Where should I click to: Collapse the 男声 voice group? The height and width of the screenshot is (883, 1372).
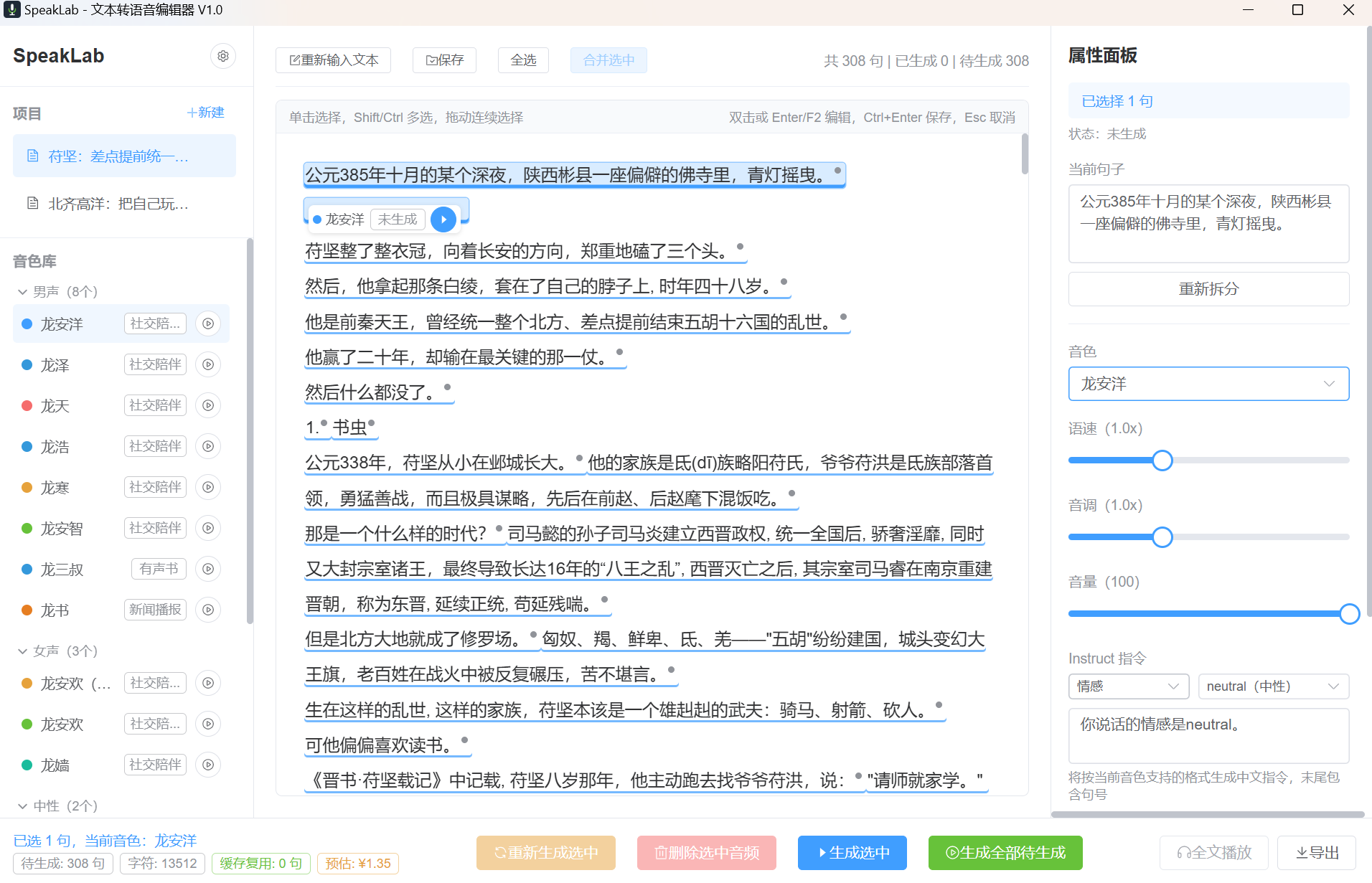(x=22, y=292)
